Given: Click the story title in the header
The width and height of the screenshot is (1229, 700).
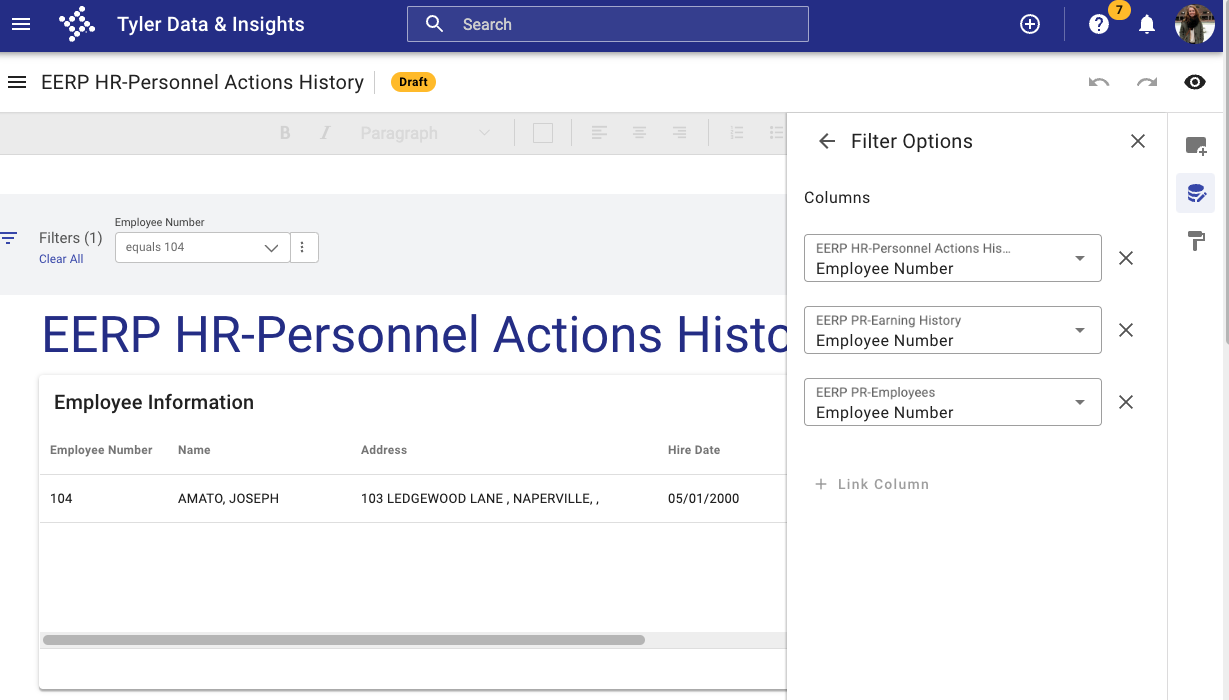Looking at the screenshot, I should point(202,82).
